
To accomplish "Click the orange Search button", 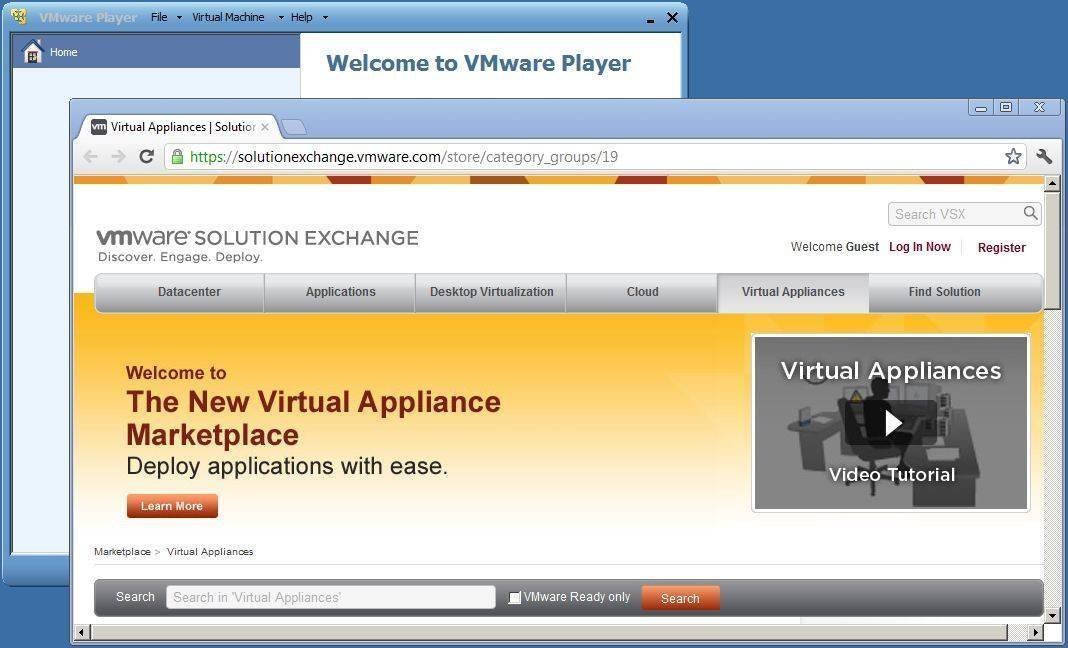I will [x=680, y=598].
